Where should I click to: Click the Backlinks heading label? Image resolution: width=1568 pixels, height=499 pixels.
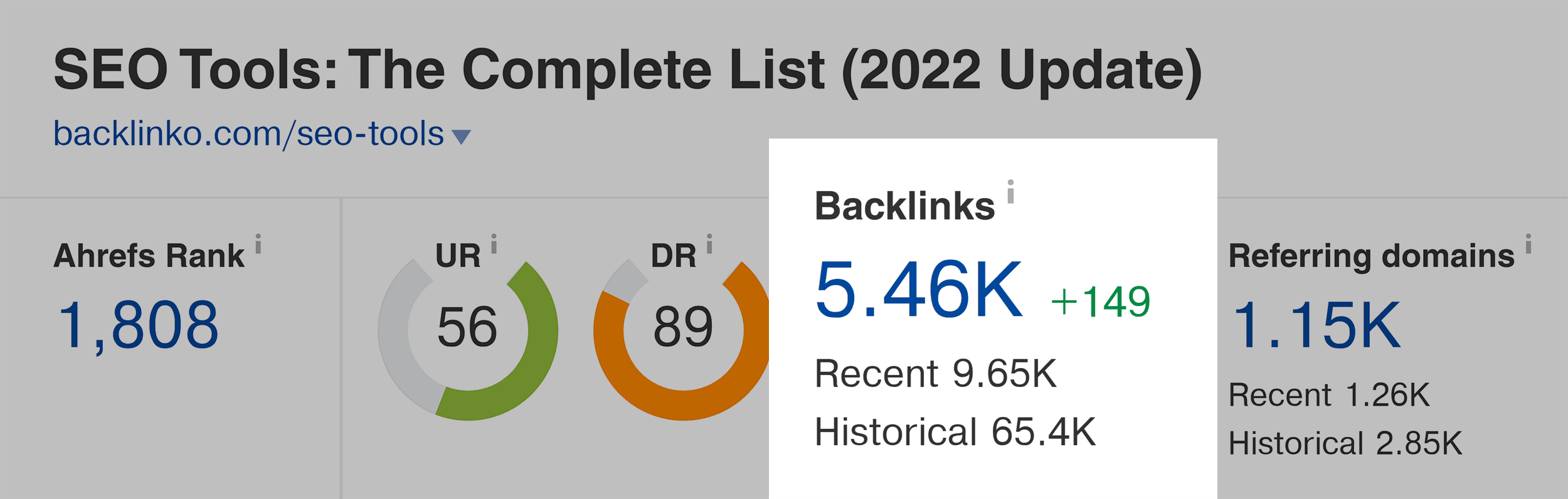904,206
